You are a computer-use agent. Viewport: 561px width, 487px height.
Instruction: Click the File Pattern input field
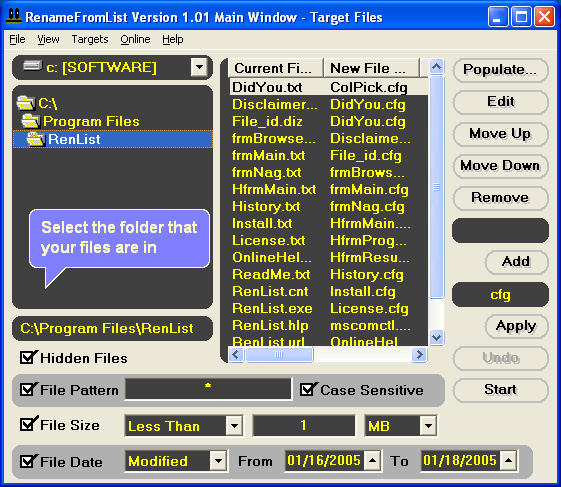coord(208,389)
